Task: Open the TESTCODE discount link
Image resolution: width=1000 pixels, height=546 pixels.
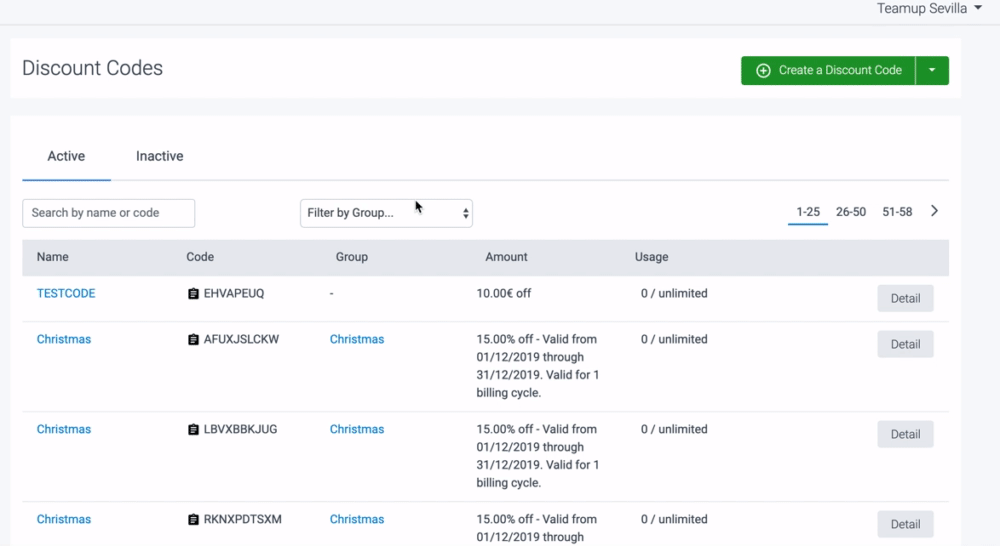Action: point(66,294)
